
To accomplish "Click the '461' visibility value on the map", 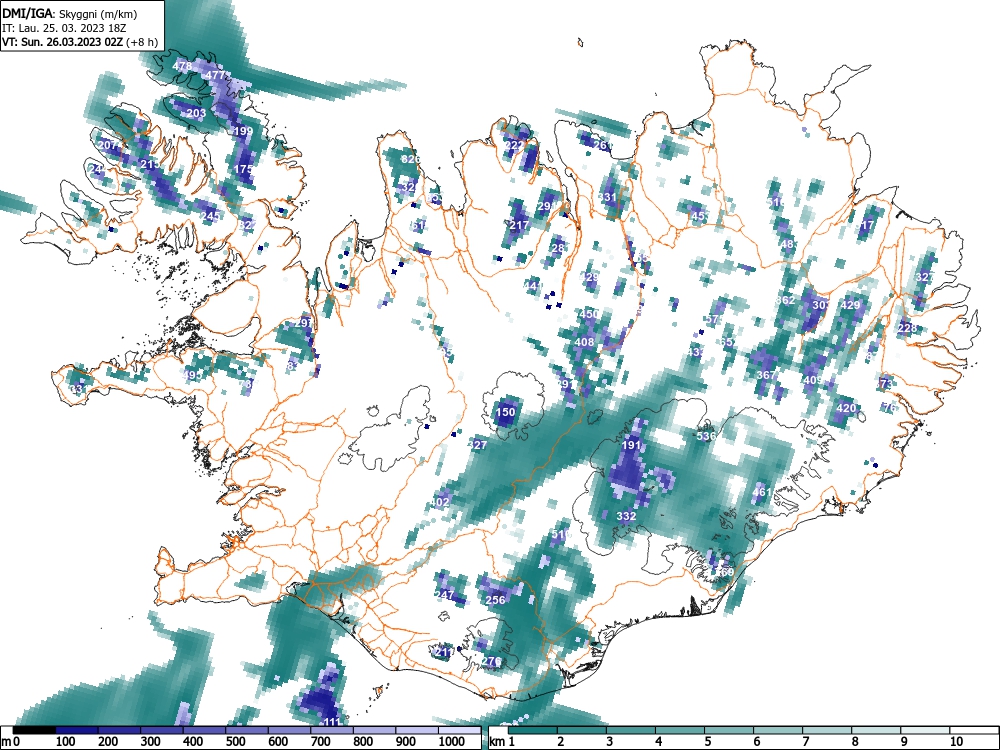I will point(762,492).
